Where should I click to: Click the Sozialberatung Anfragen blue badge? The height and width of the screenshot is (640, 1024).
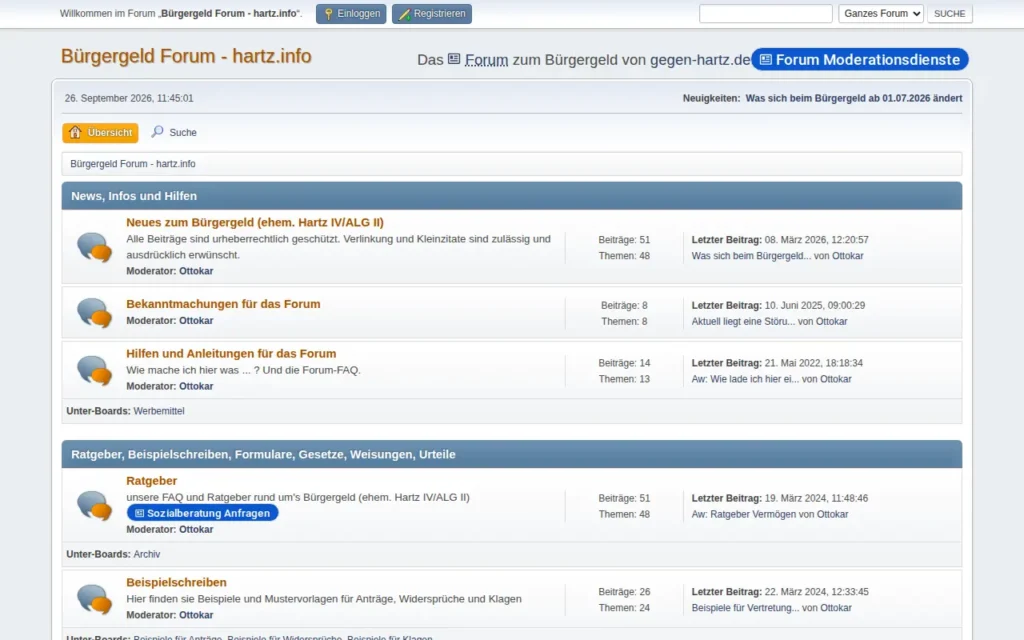[x=202, y=513]
